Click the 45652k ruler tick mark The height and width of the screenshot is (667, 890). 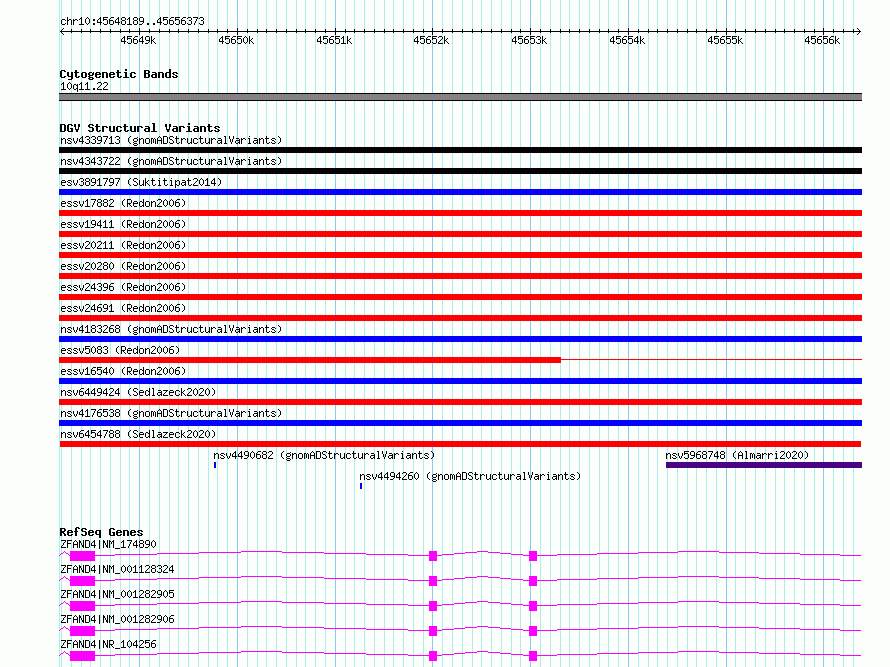(x=433, y=32)
